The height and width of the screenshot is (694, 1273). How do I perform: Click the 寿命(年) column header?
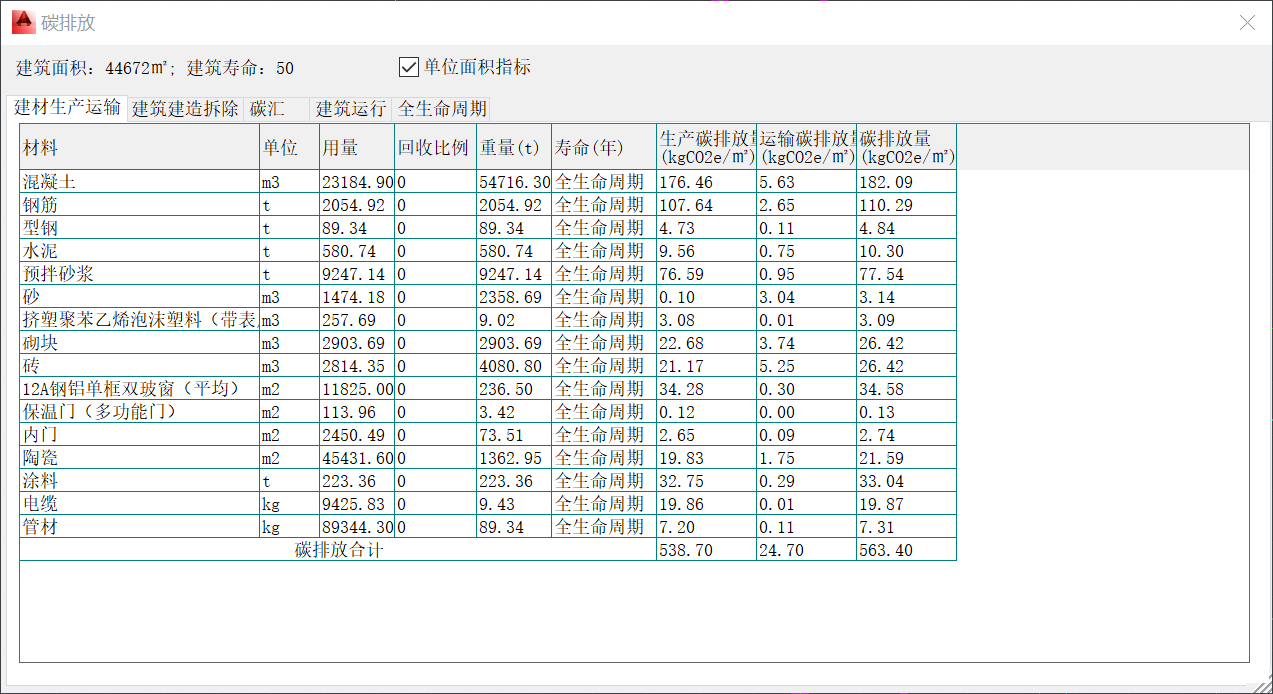coord(603,148)
